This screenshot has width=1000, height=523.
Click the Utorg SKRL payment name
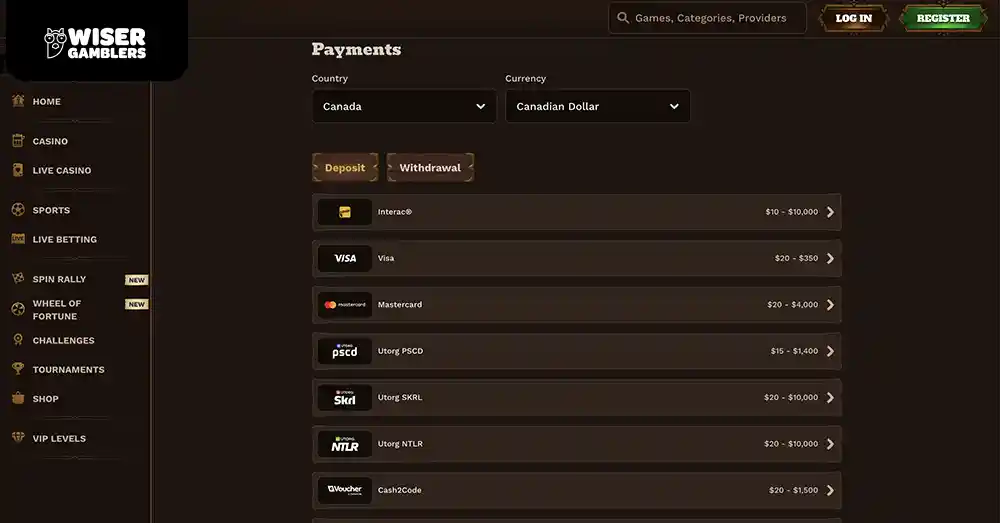400,397
